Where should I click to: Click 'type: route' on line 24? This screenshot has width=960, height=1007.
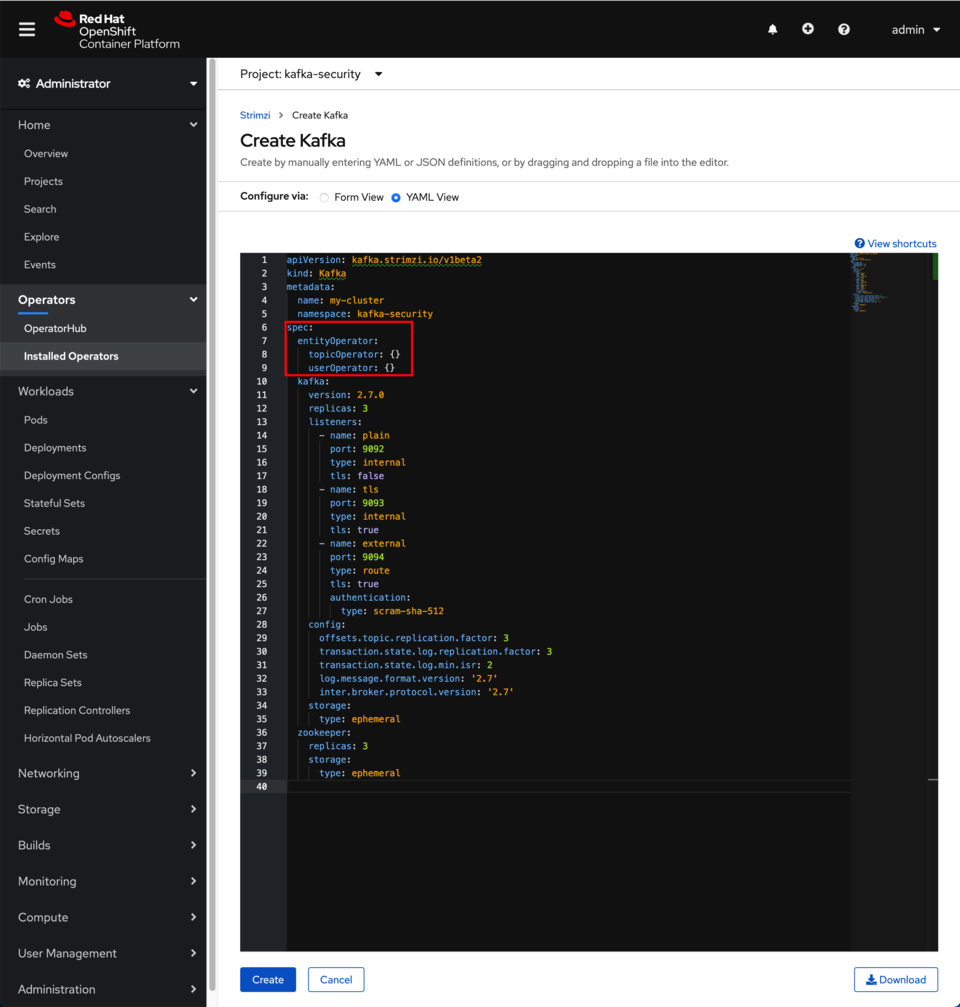pos(360,570)
